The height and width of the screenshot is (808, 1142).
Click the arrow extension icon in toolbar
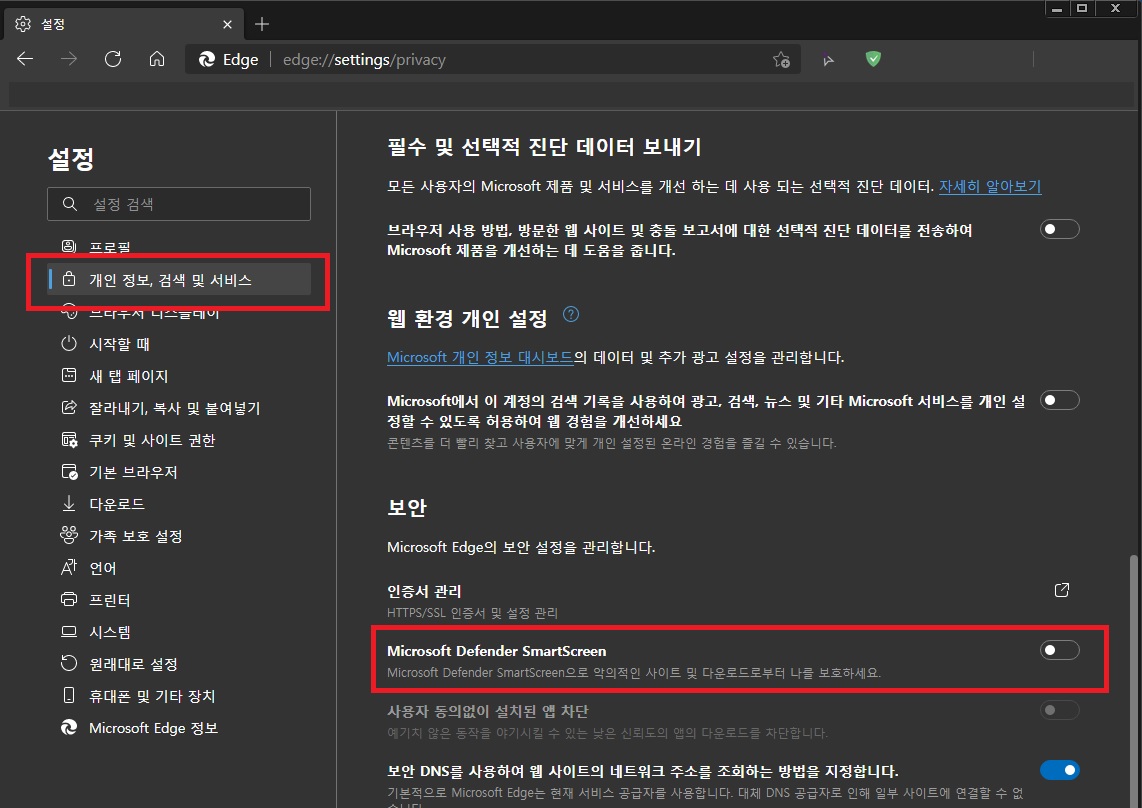[828, 60]
